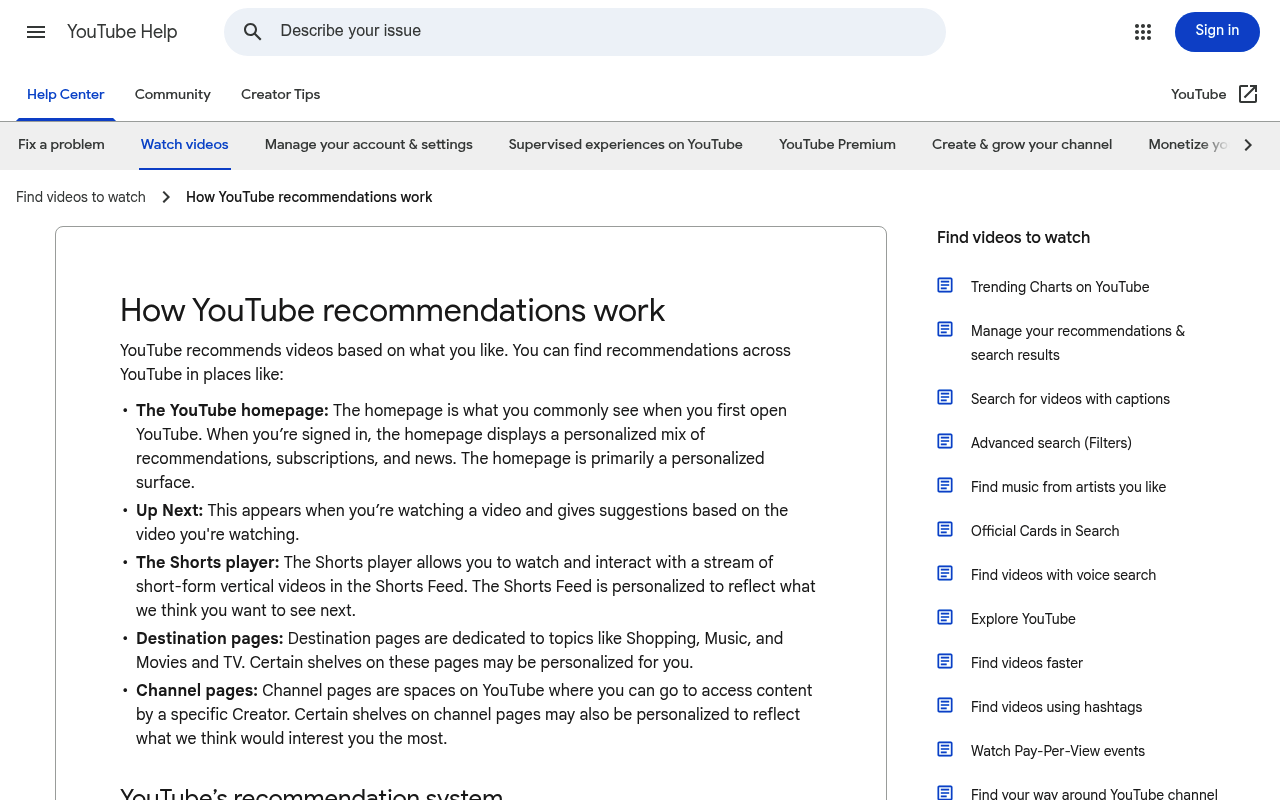Open the Find videos faster article
1280x800 pixels.
1027,663
